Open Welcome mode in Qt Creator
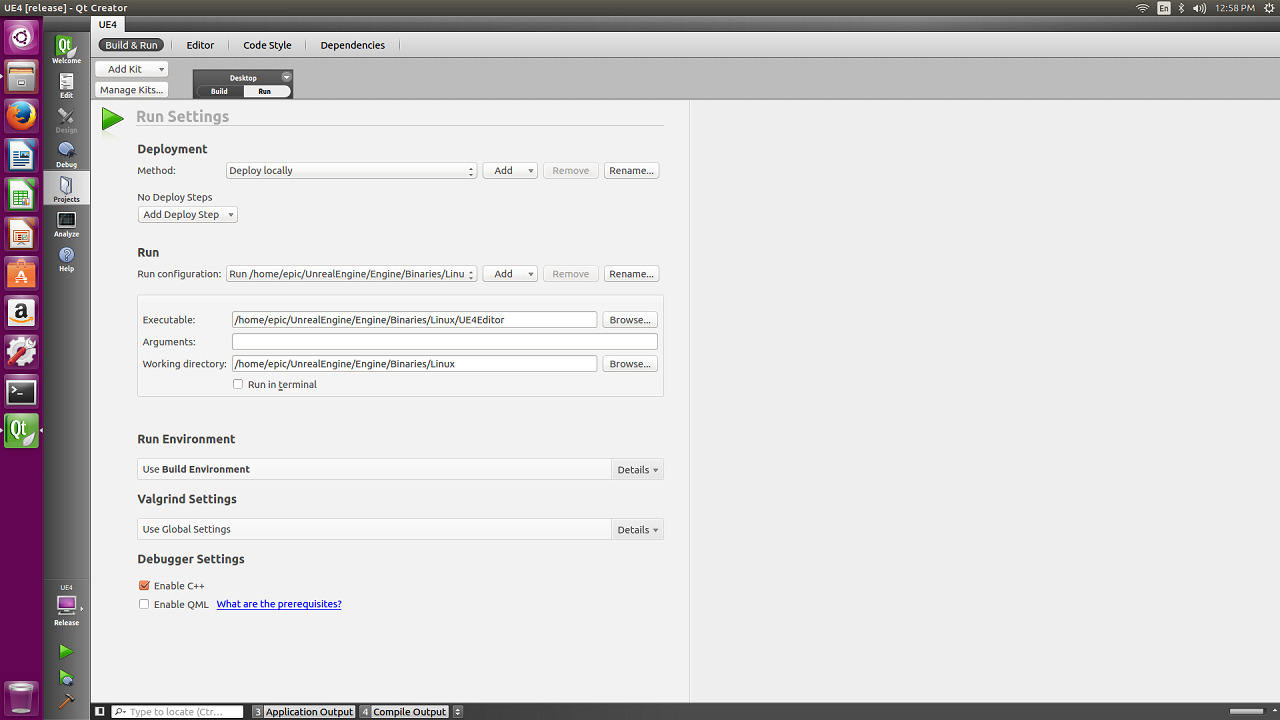The height and width of the screenshot is (720, 1280). coord(66,50)
